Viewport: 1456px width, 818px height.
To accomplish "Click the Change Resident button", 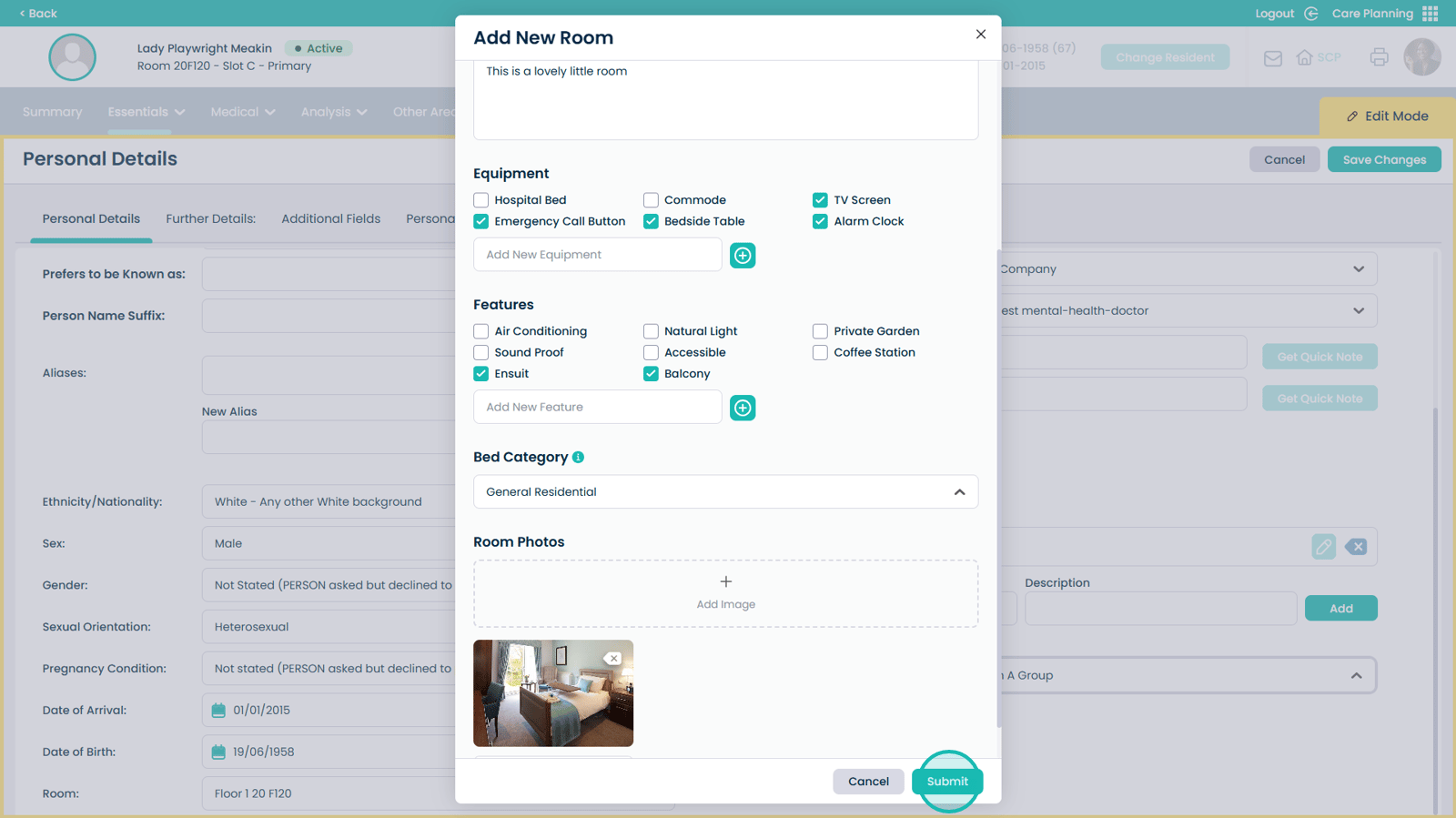I will point(1165,57).
